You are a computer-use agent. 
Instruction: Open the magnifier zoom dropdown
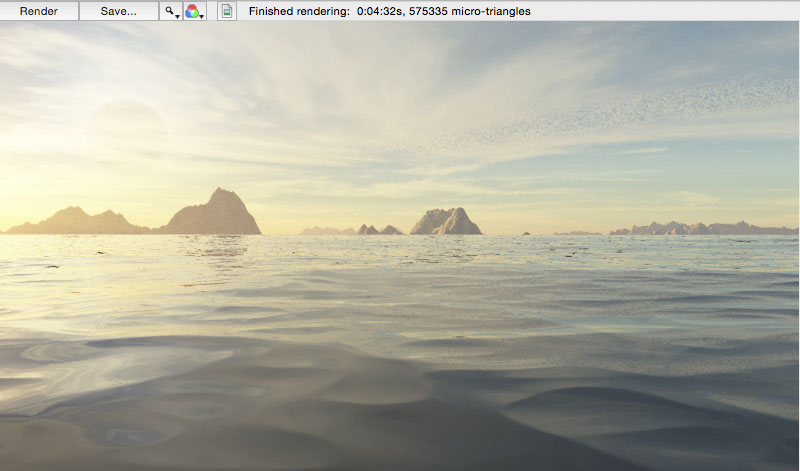tap(177, 14)
